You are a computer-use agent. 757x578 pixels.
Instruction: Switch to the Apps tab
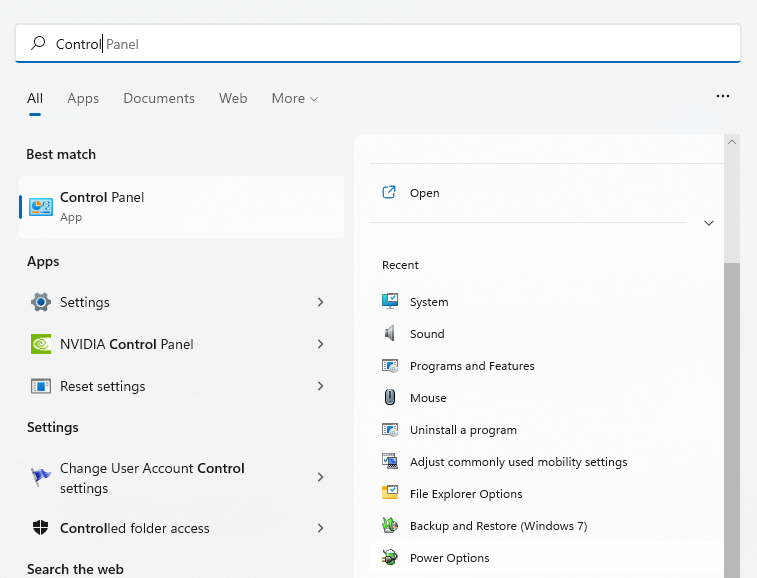pos(83,98)
